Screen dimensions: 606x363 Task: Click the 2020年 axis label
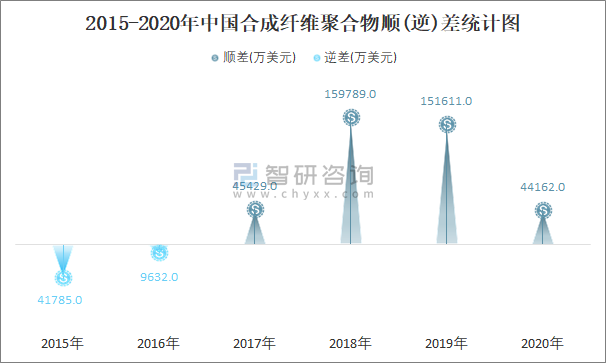click(542, 343)
